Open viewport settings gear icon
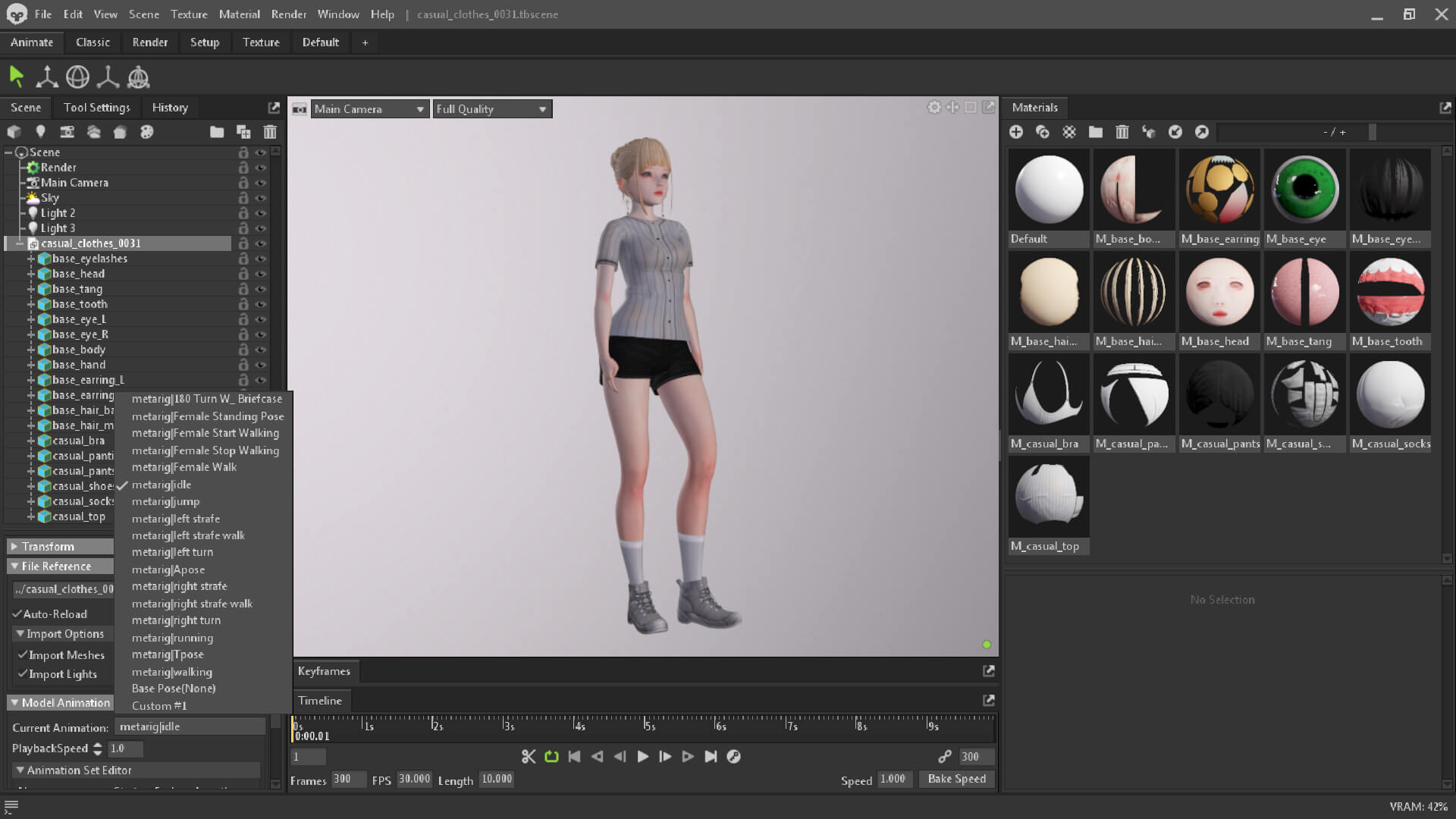1456x819 pixels. coord(934,108)
